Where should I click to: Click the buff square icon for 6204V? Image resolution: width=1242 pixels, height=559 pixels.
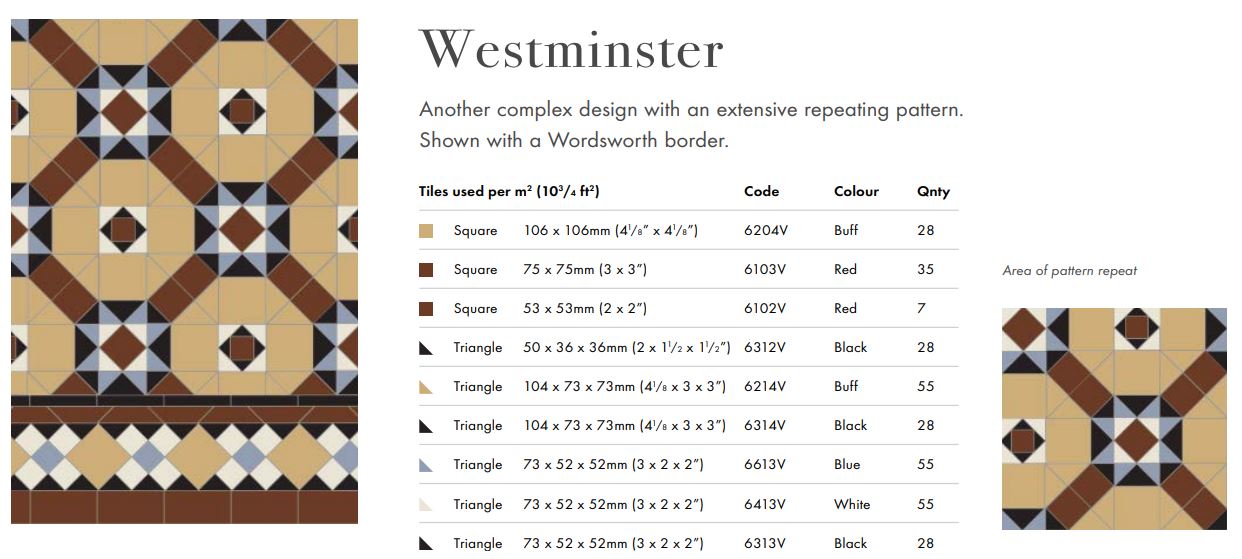[x=426, y=231]
